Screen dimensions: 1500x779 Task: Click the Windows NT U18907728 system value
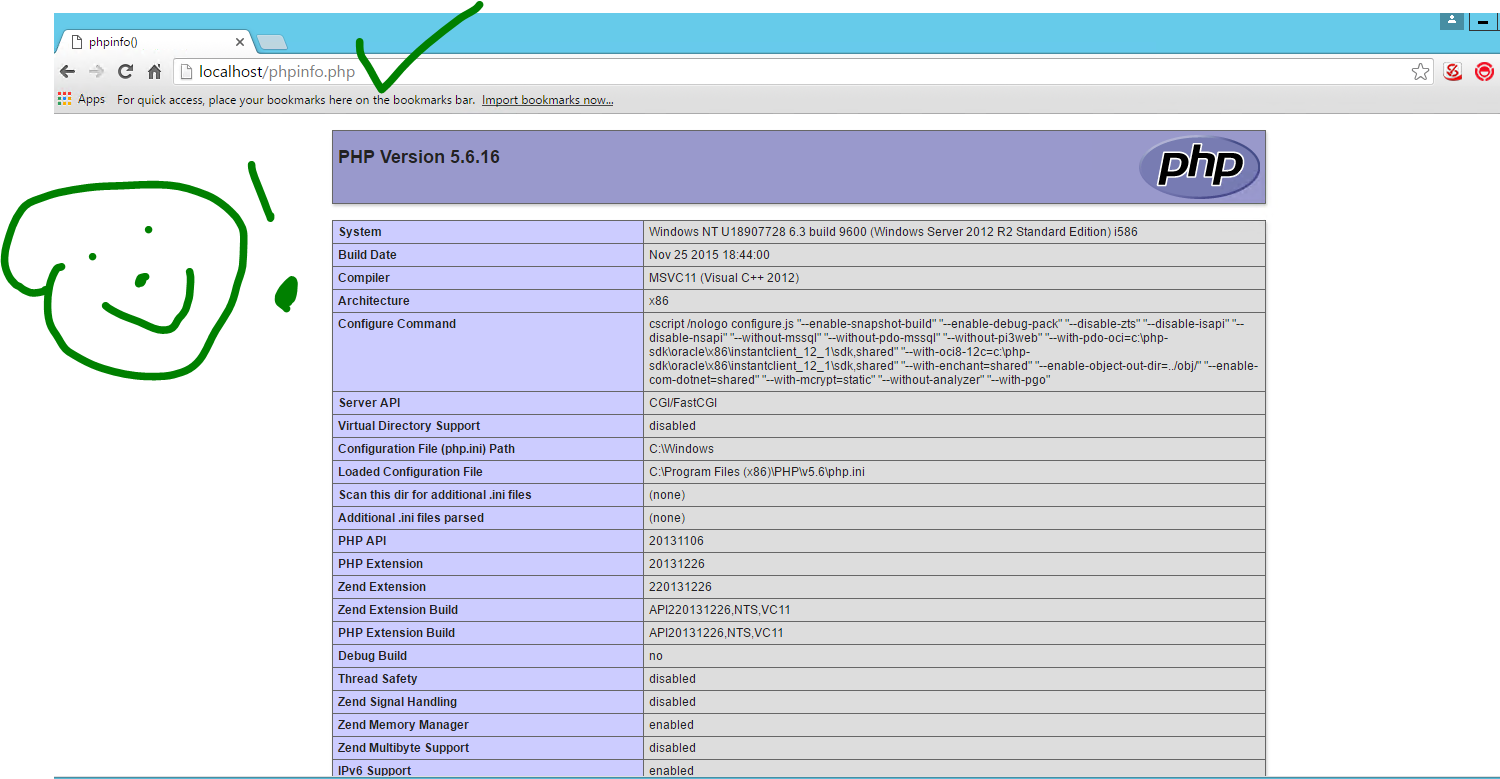click(x=893, y=232)
